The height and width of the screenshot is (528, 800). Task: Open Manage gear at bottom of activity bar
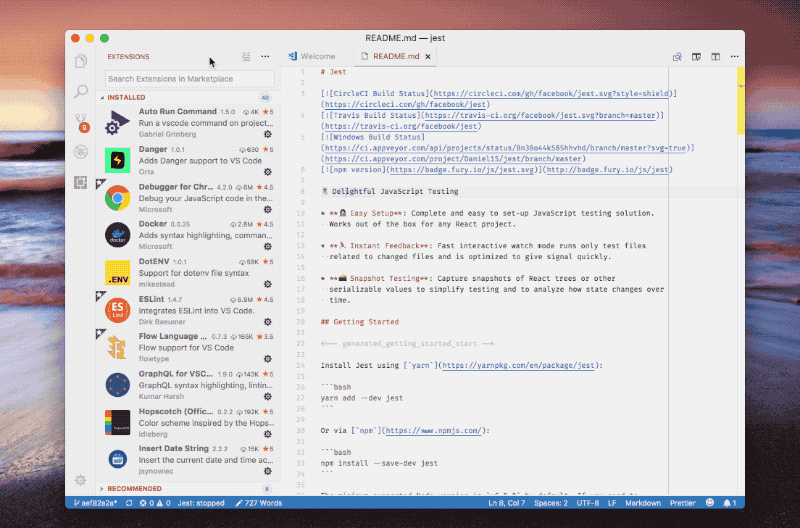click(x=80, y=480)
